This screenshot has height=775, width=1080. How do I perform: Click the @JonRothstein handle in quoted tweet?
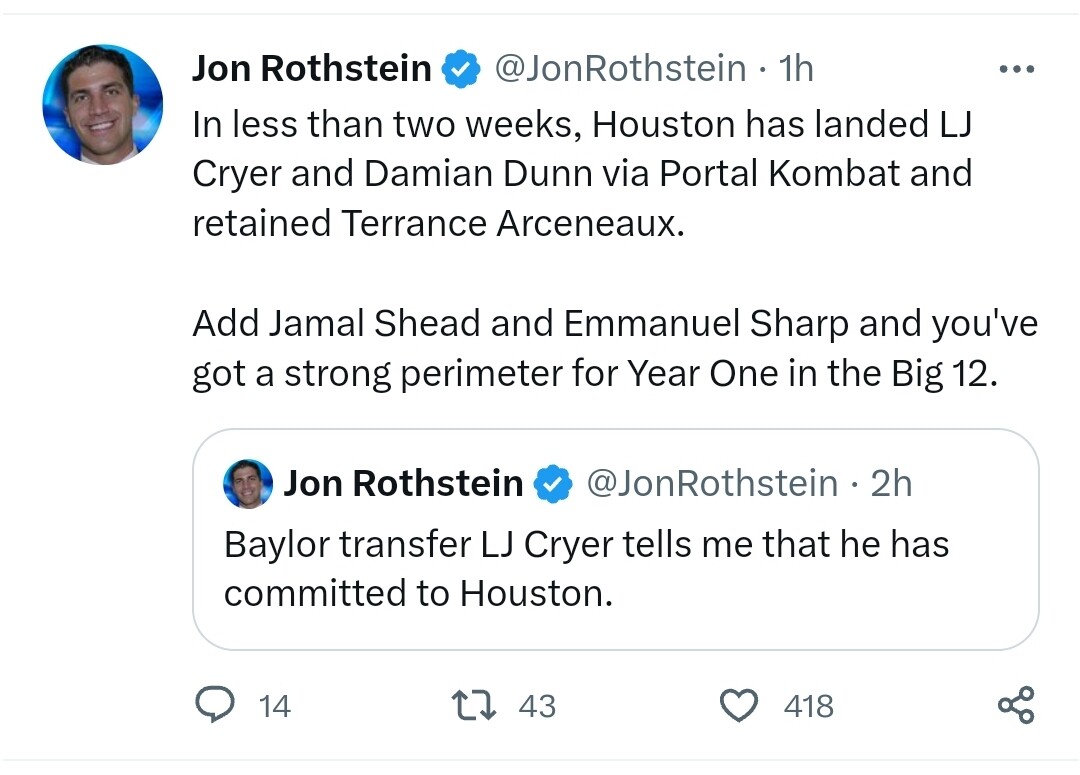[x=712, y=484]
